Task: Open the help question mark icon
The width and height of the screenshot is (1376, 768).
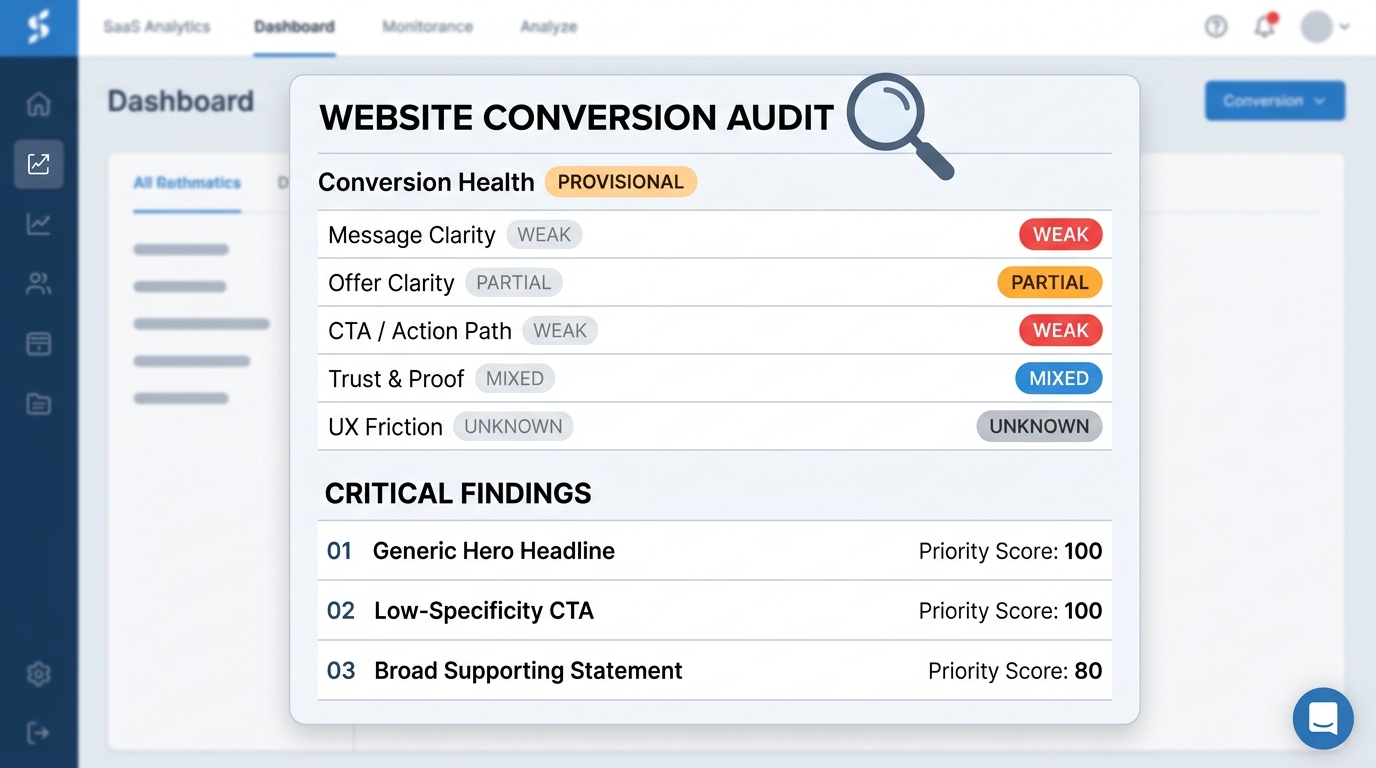Action: [1216, 27]
